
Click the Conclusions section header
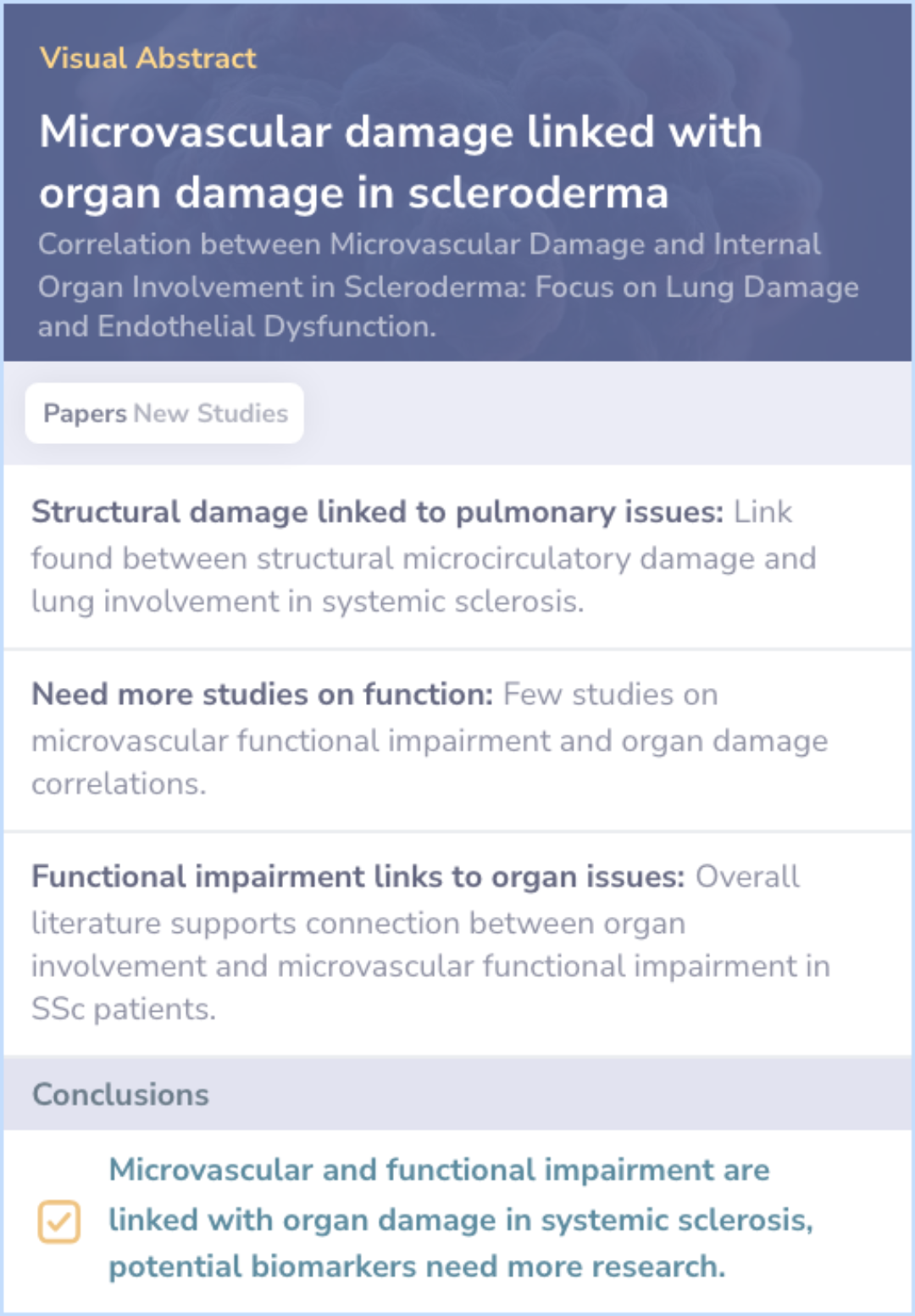(120, 1094)
